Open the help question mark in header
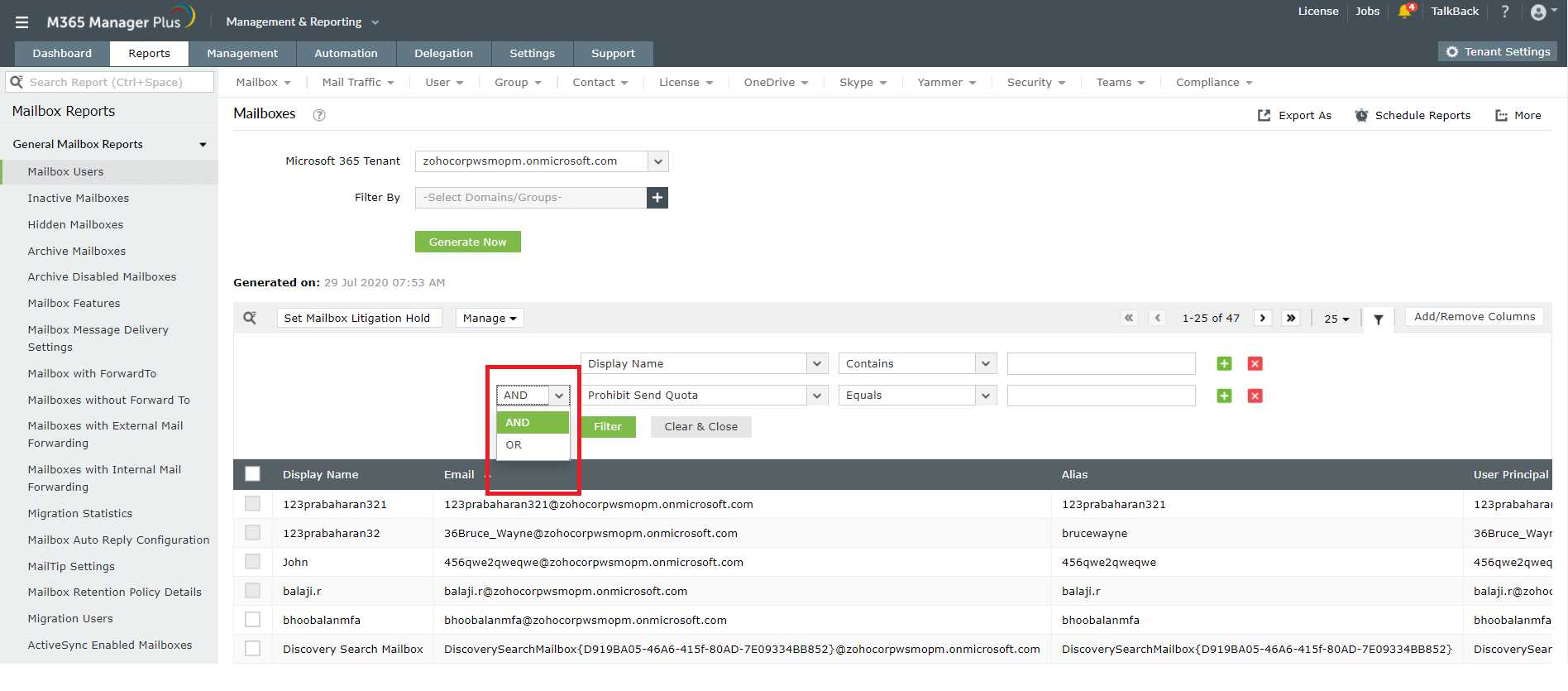 [x=1505, y=12]
